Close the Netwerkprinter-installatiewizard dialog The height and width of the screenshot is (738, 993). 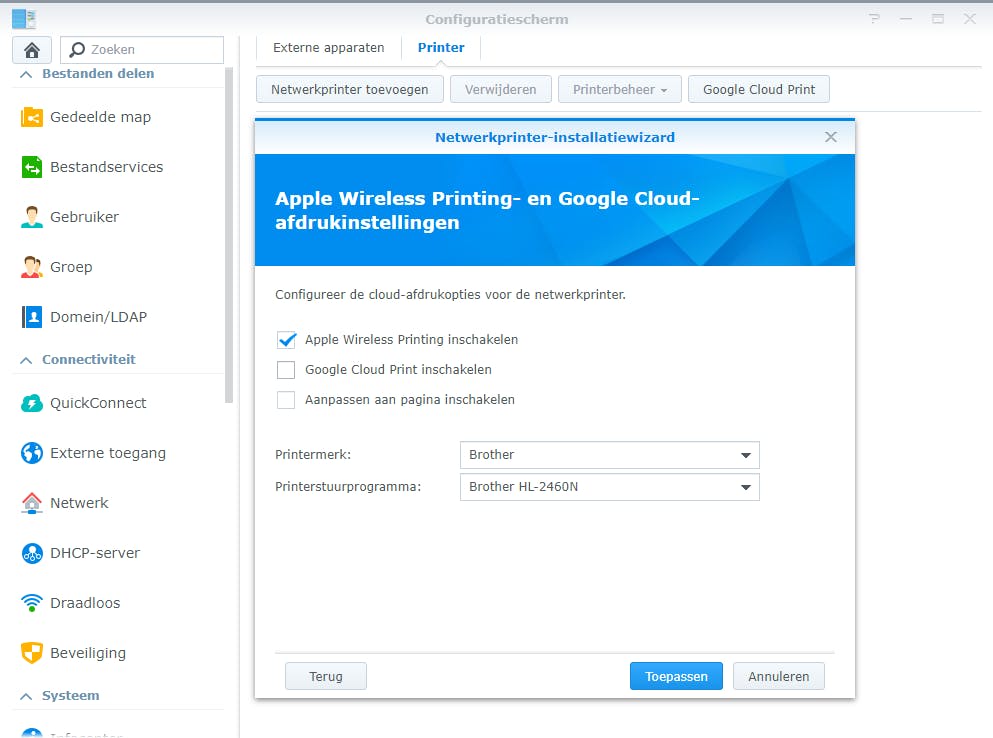pos(831,137)
